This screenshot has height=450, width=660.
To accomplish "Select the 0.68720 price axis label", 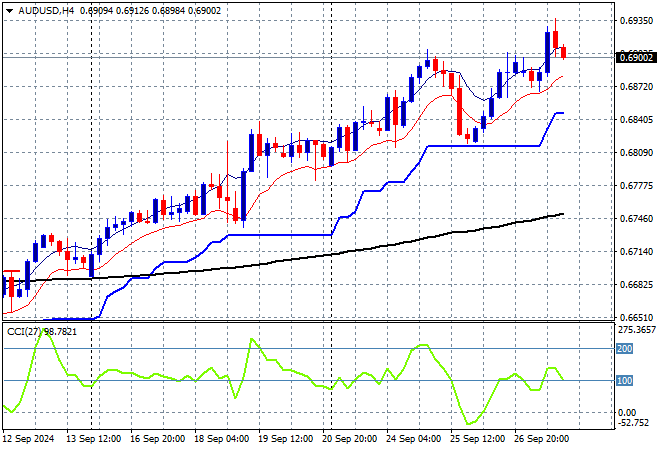I will click(636, 87).
